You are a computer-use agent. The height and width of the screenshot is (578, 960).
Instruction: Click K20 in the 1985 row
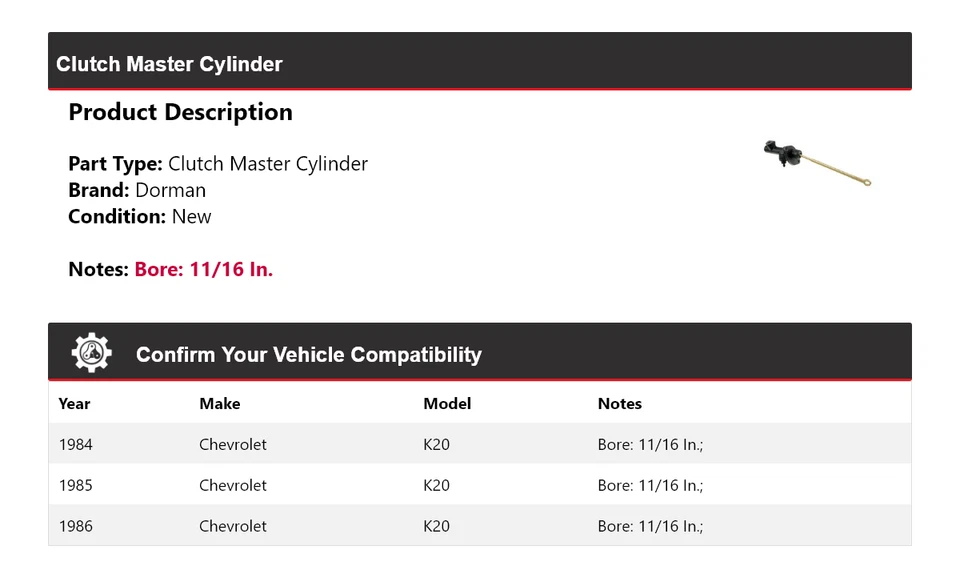click(x=436, y=485)
